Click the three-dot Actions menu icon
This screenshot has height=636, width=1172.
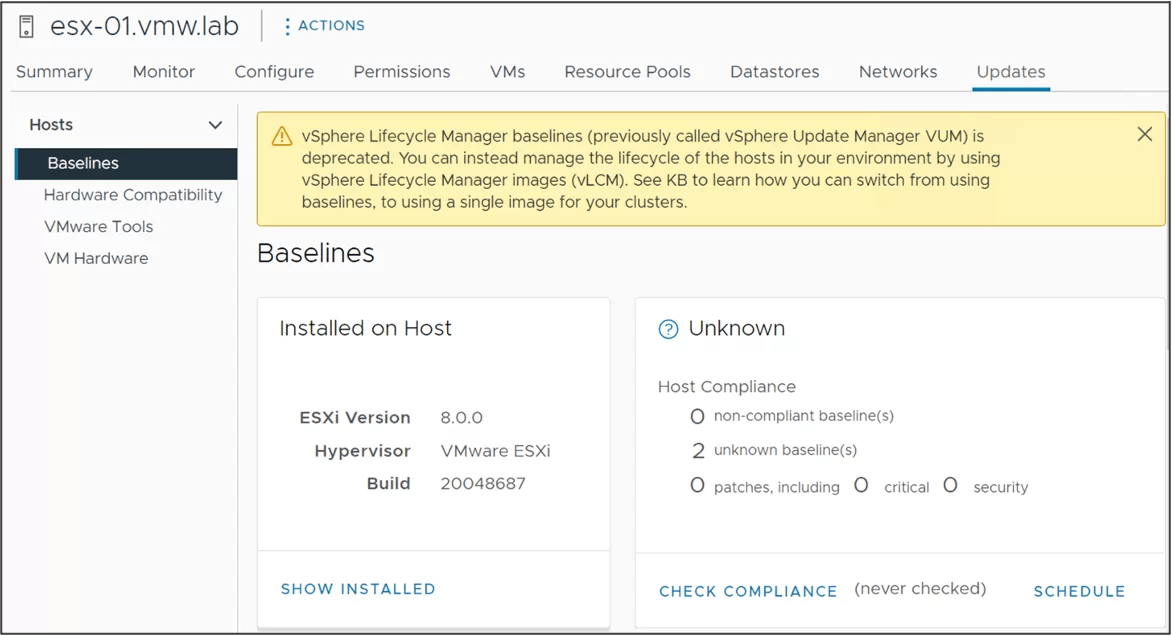click(287, 26)
